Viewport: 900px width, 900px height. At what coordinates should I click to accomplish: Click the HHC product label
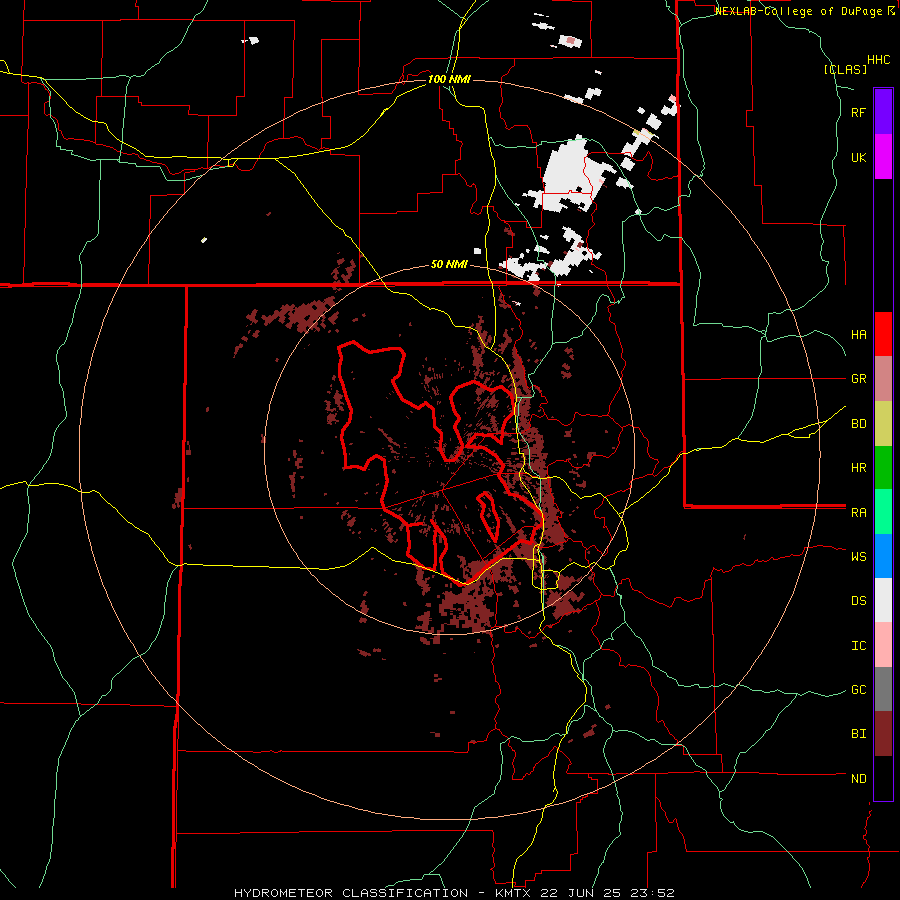pos(879,60)
